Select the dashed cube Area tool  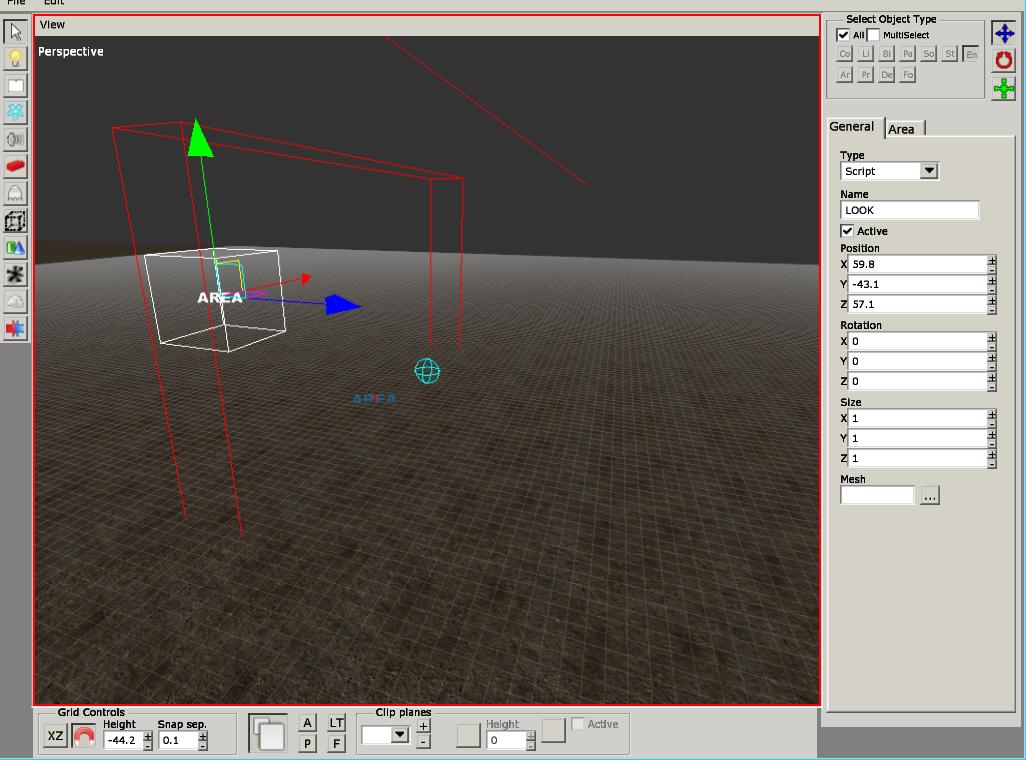[x=15, y=221]
